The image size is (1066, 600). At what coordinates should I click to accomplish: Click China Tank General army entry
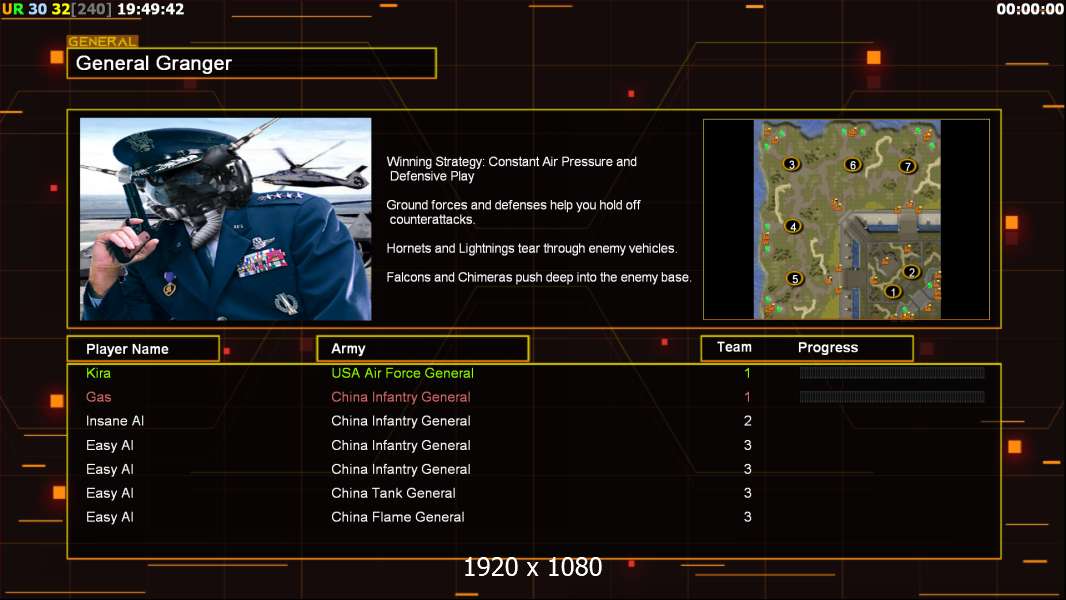pos(394,493)
